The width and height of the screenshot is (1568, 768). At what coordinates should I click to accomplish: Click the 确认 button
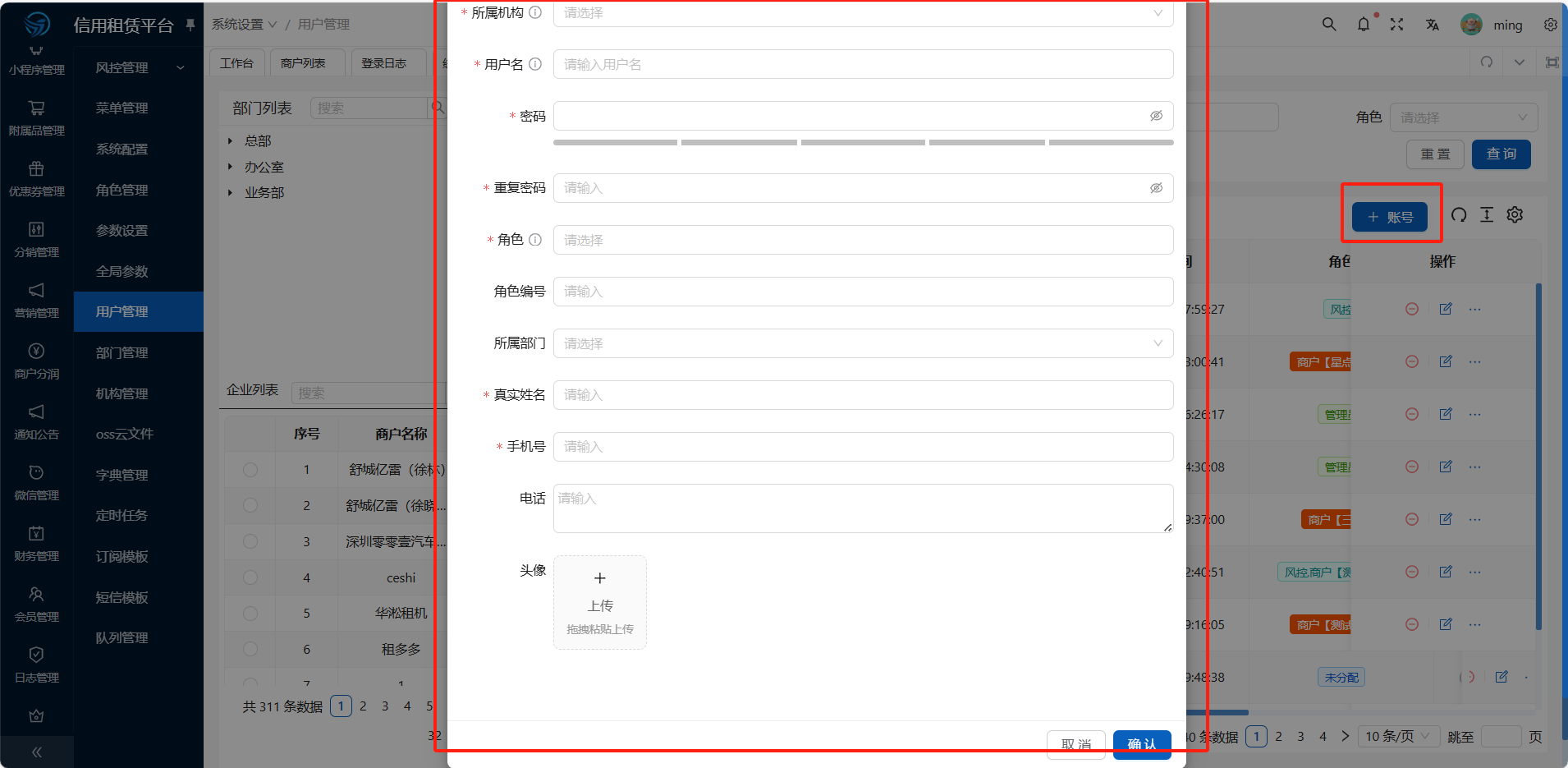pyautogui.click(x=1142, y=744)
